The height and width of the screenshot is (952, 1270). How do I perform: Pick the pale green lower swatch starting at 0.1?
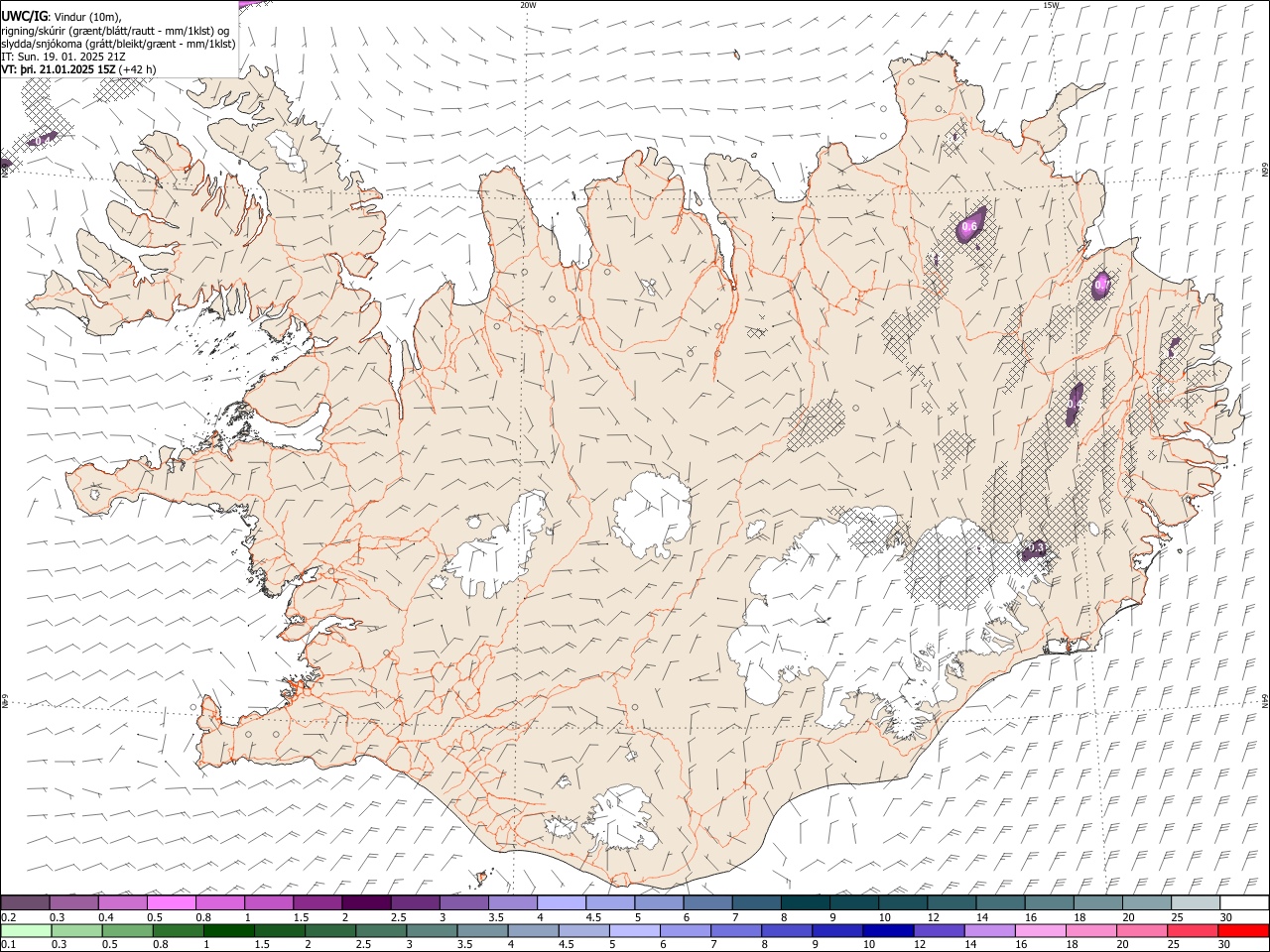pyautogui.click(x=26, y=930)
